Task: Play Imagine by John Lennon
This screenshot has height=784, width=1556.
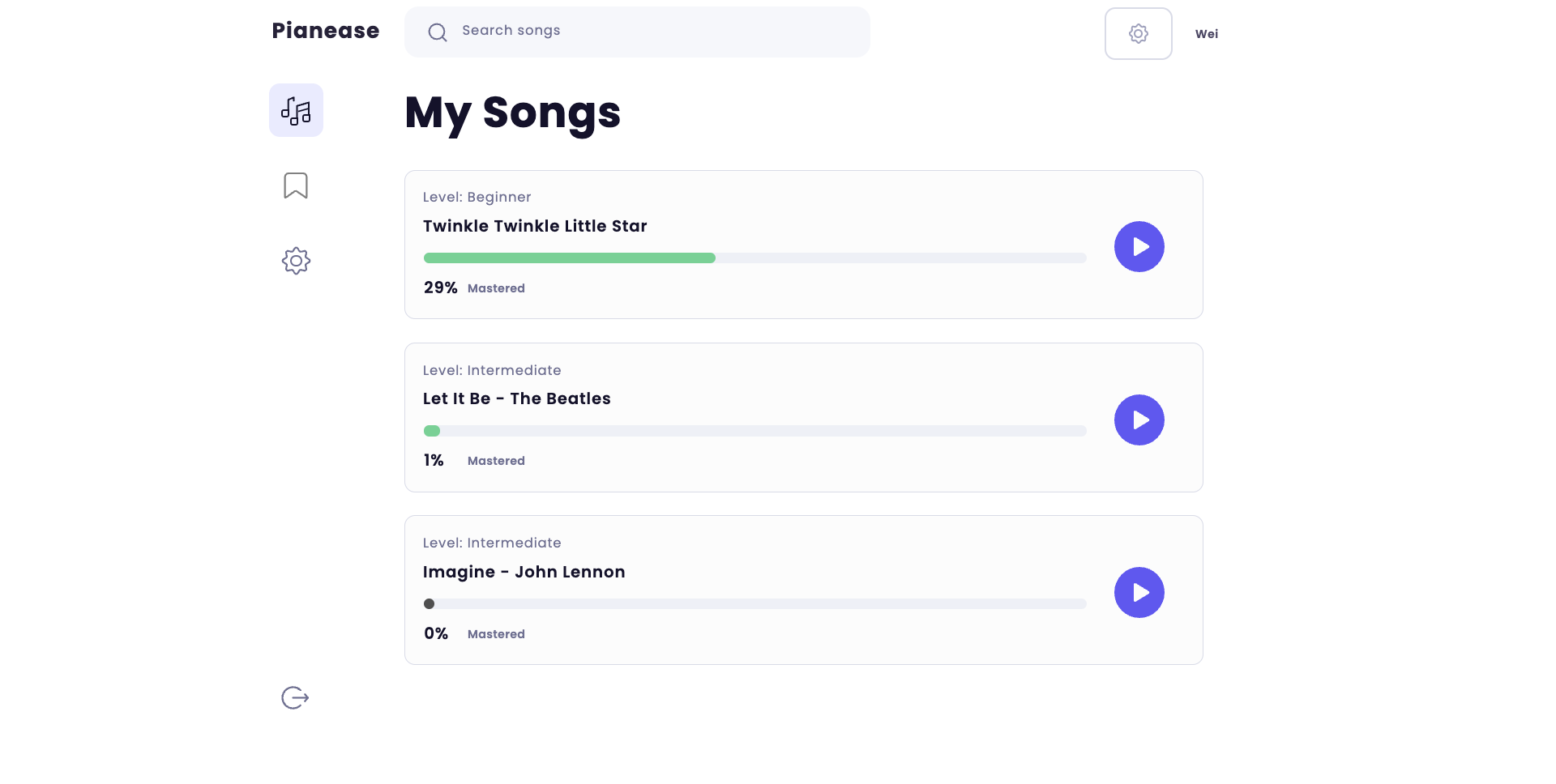Action: [1139, 592]
